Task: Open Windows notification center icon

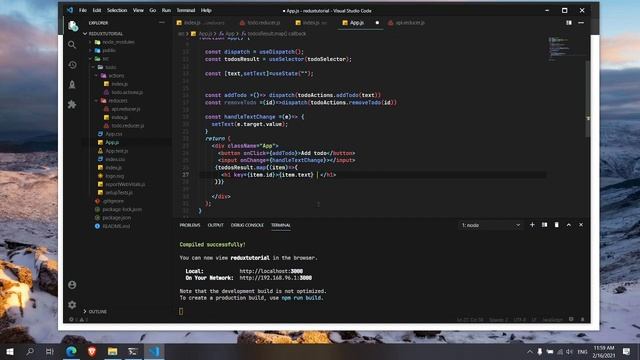Action: coord(627,351)
